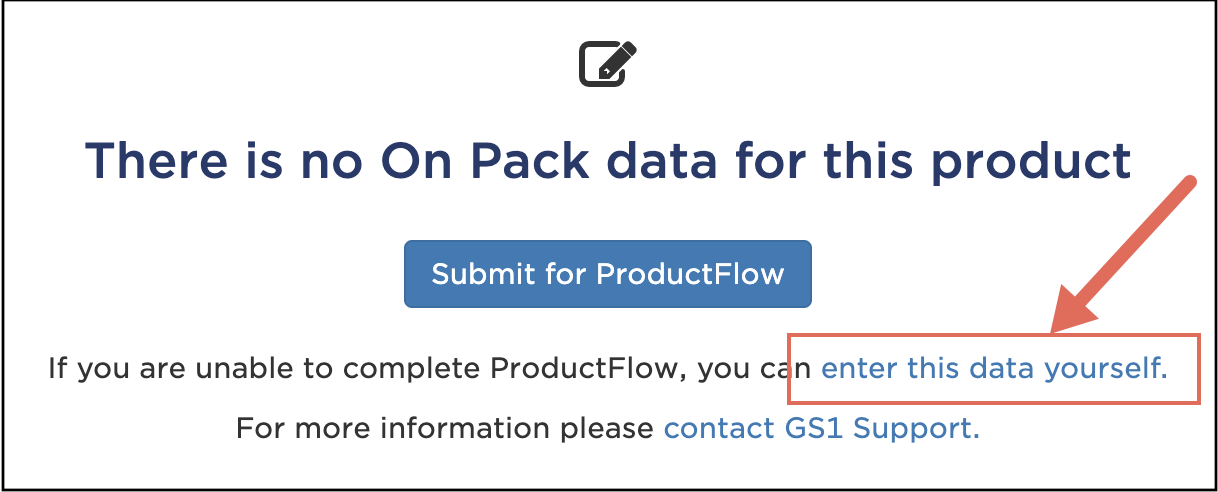
Task: Select the blue ProductFlow submission button
Action: (608, 273)
